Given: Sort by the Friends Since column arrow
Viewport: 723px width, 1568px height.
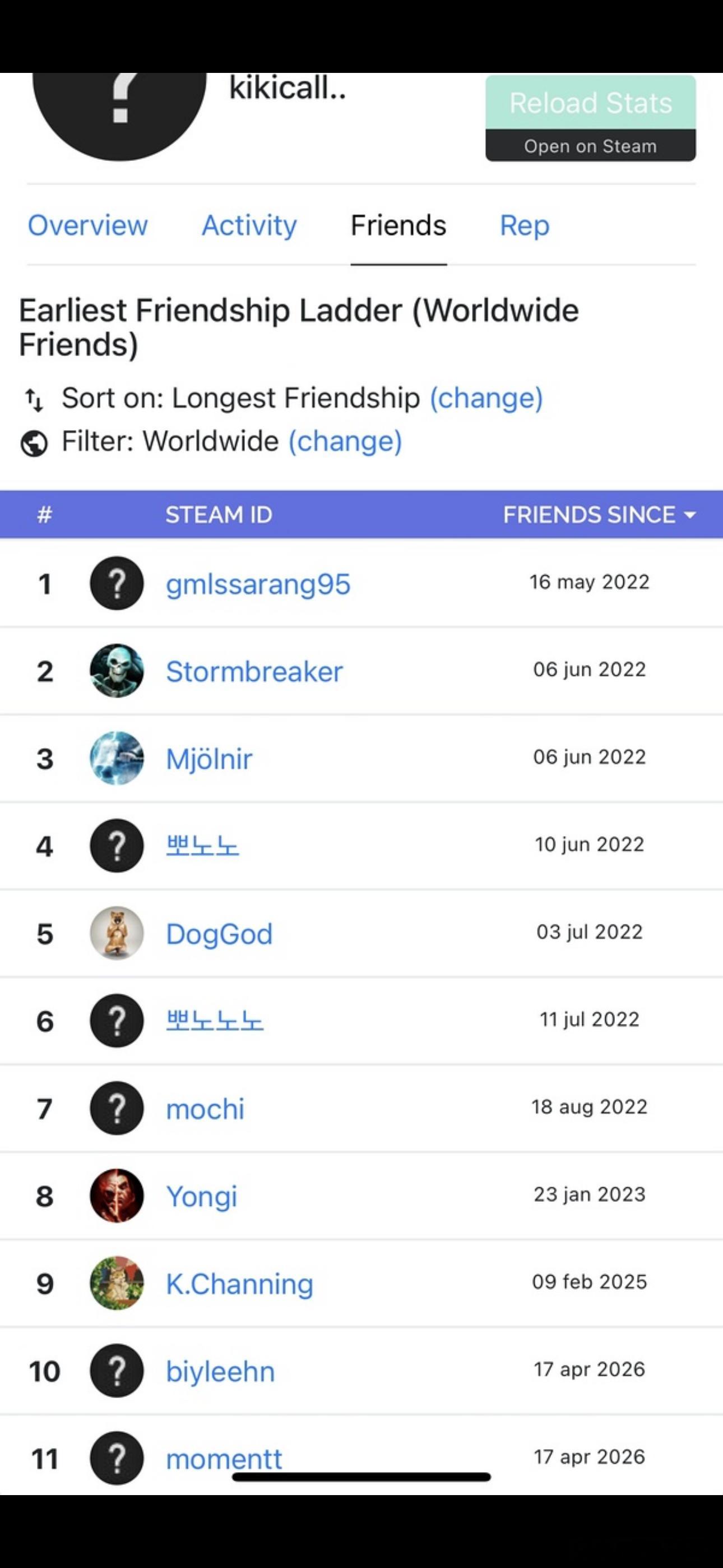Looking at the screenshot, I should tap(689, 515).
